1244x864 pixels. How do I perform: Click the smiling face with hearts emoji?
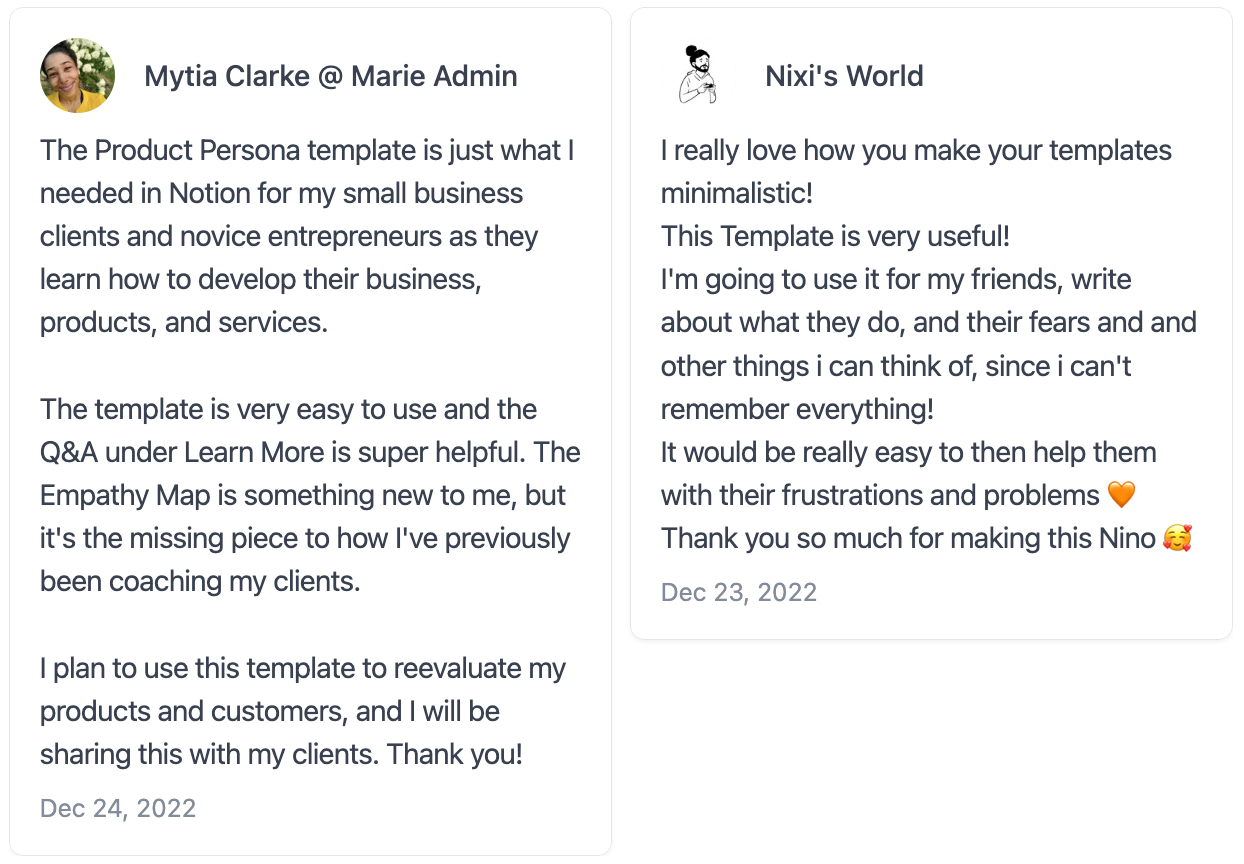click(1177, 538)
